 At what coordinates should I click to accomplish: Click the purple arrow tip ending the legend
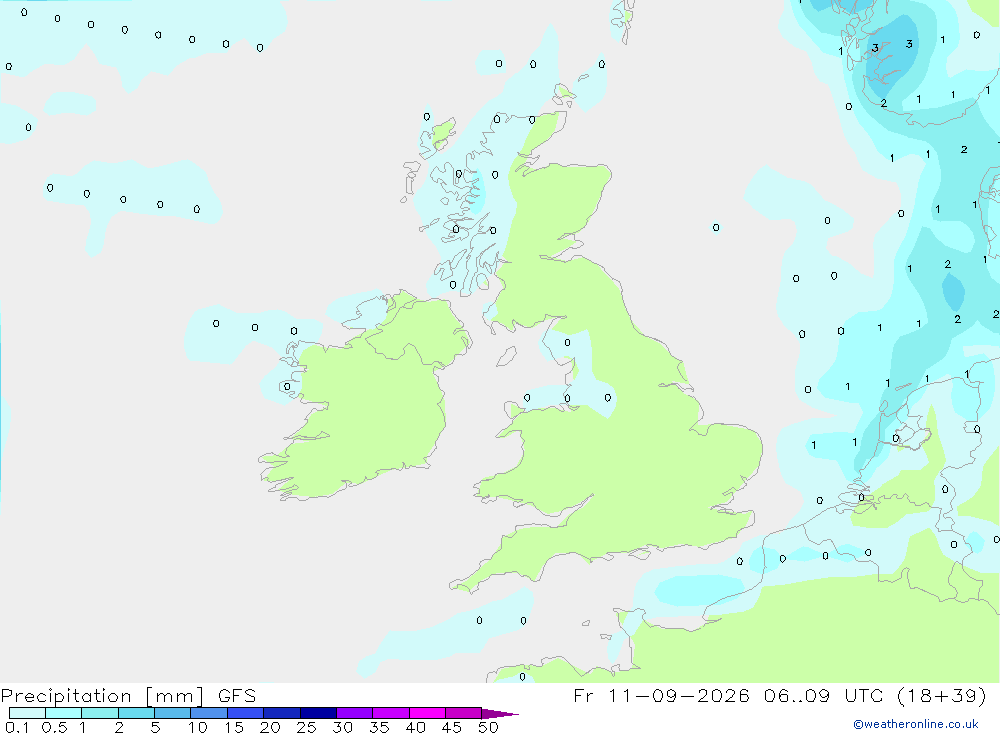[x=500, y=713]
